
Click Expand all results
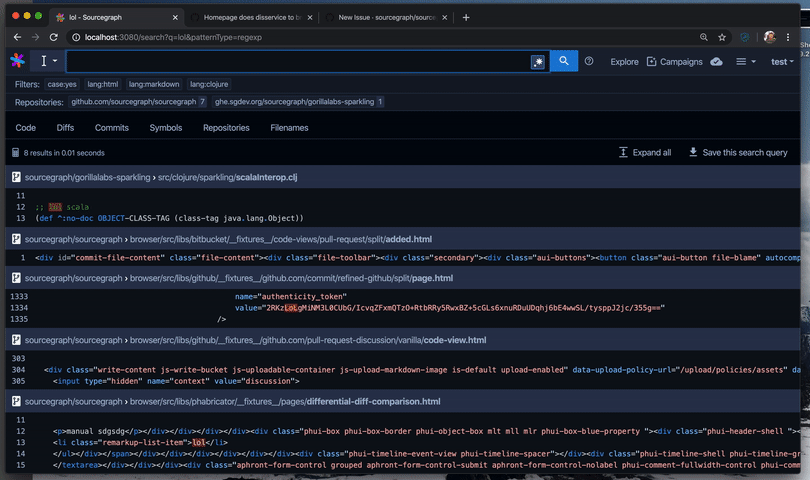(645, 152)
